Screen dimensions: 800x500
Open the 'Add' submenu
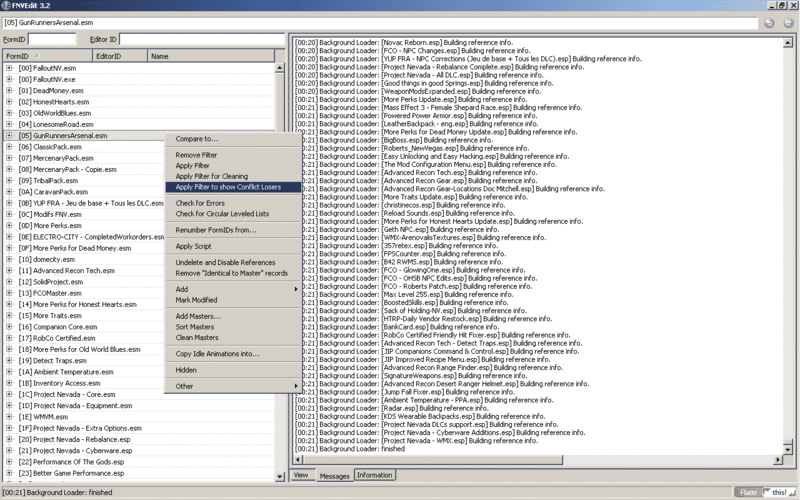pyautogui.click(x=233, y=289)
